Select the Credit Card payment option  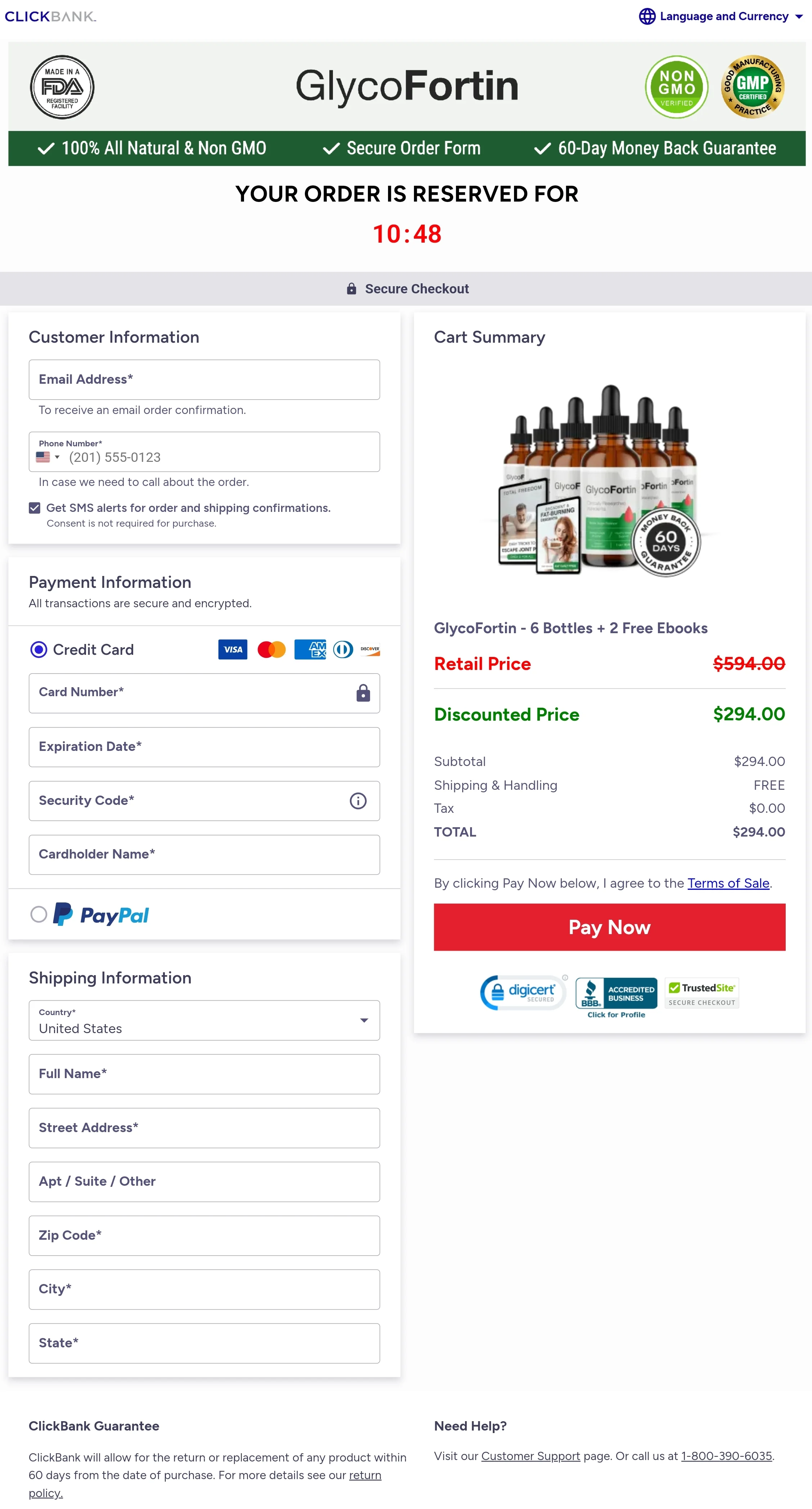click(39, 649)
